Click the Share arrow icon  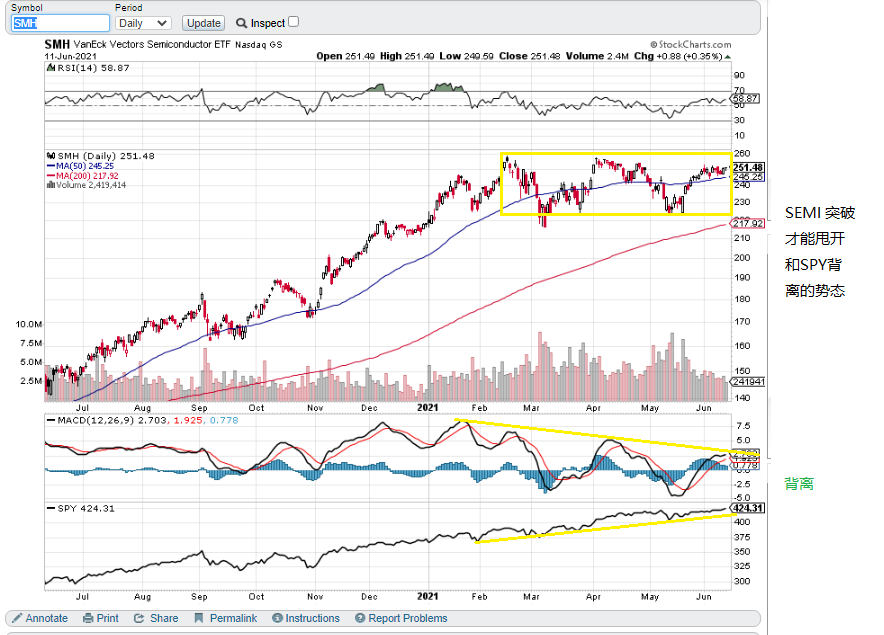click(x=139, y=618)
